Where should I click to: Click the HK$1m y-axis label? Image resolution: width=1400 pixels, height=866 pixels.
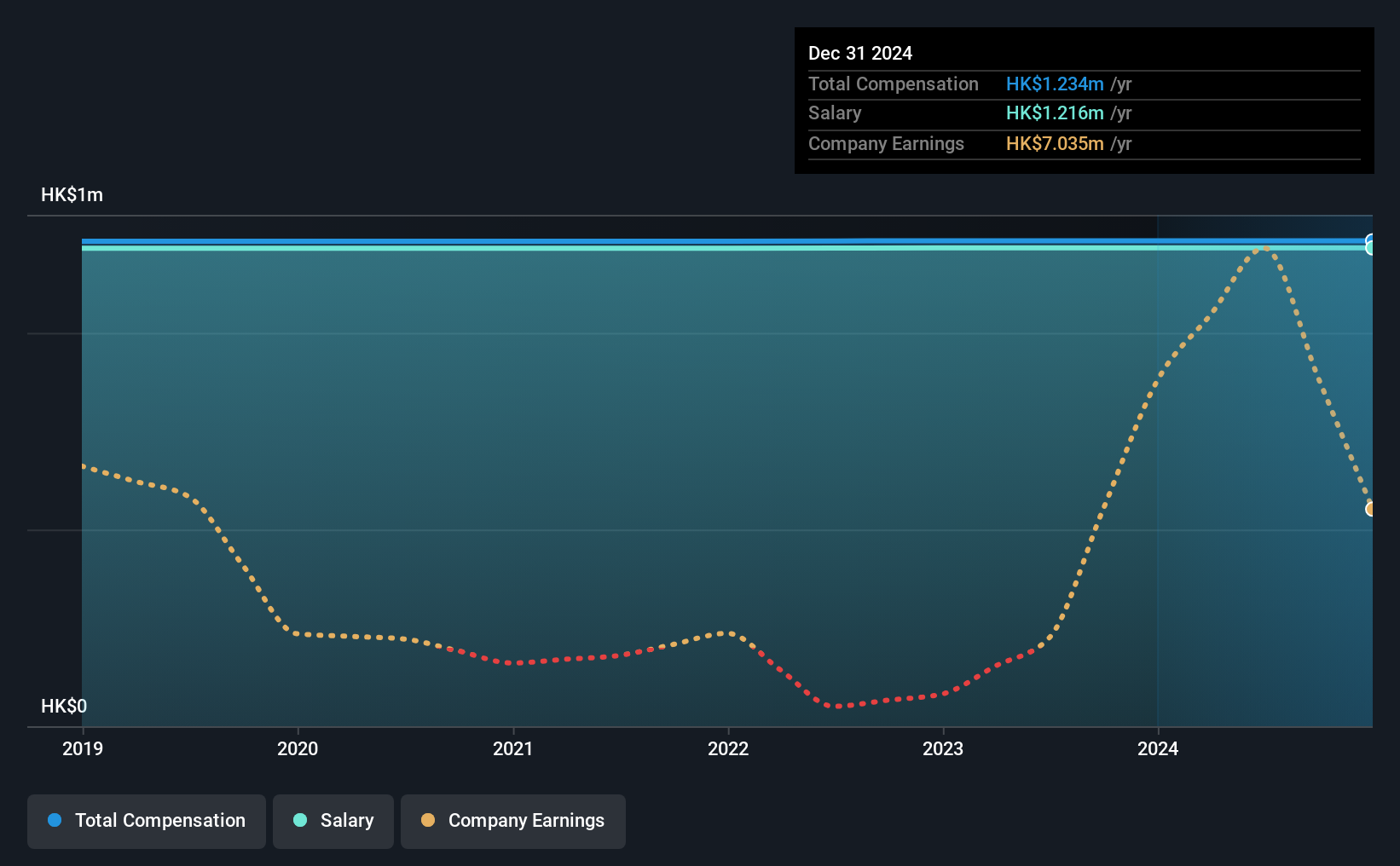tap(72, 195)
